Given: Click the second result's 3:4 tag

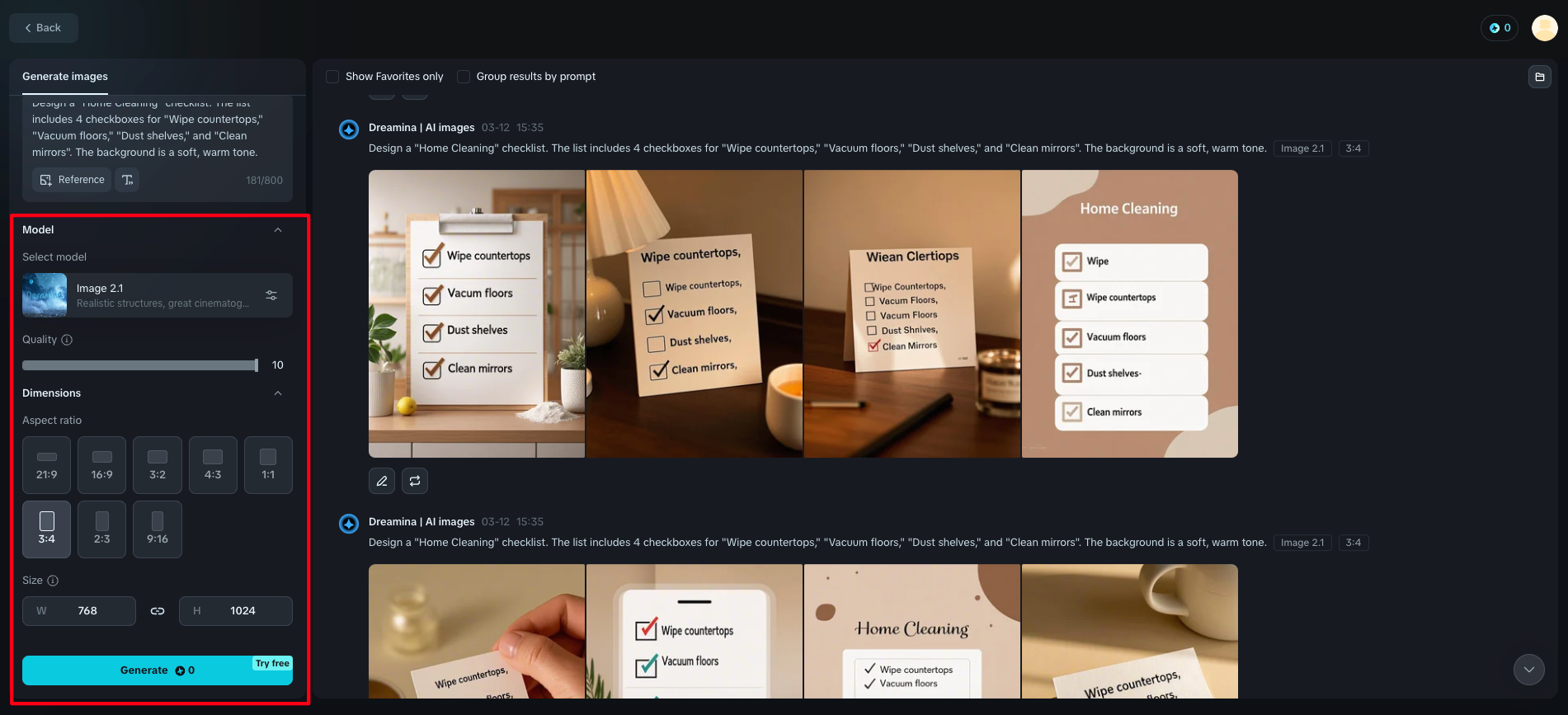Looking at the screenshot, I should (x=1354, y=543).
